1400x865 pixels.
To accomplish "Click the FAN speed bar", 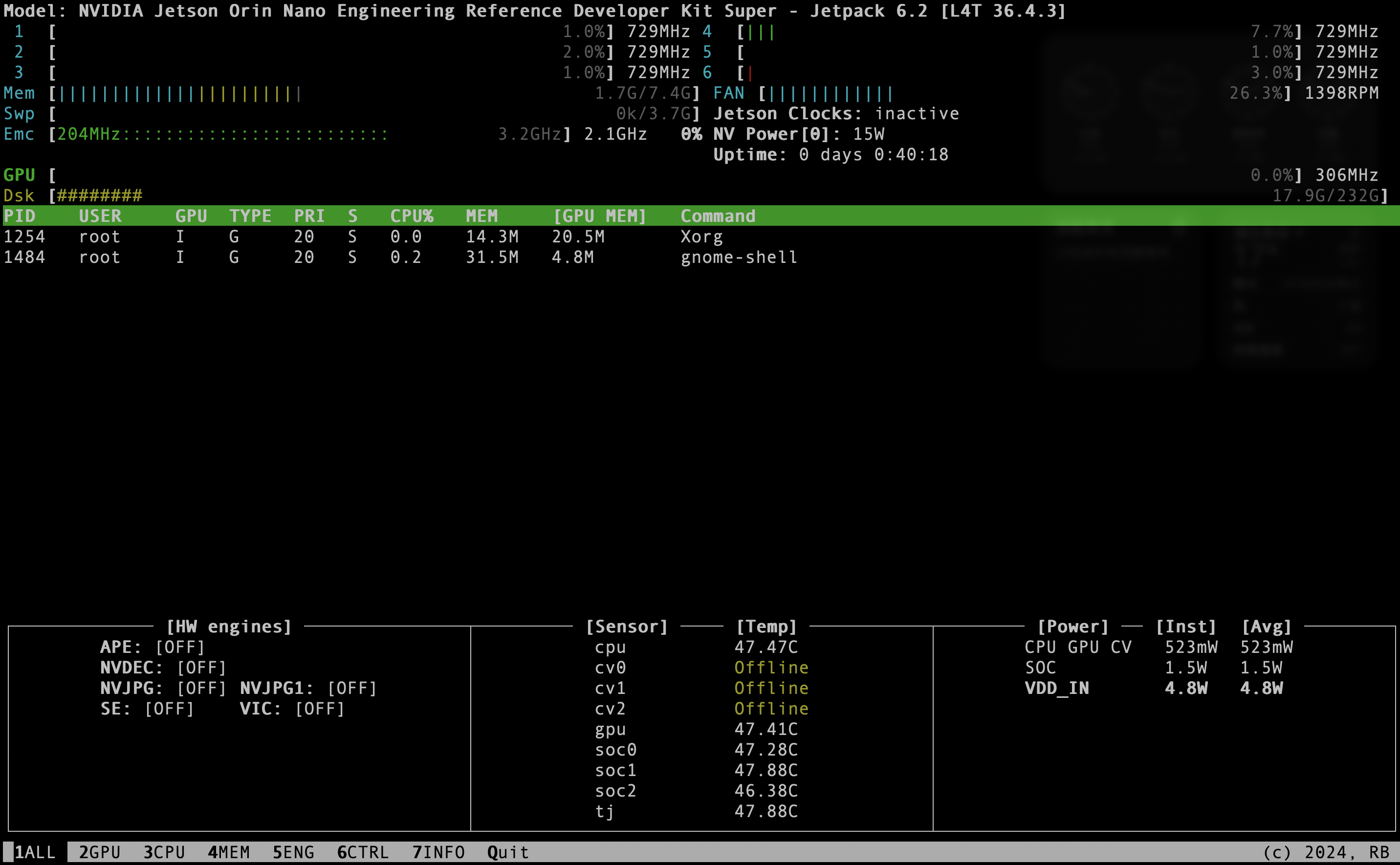I will point(1025,93).
